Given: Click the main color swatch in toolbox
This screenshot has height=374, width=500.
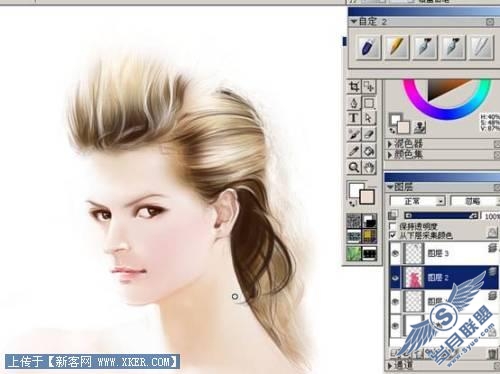Looking at the screenshot, I should point(356,190).
